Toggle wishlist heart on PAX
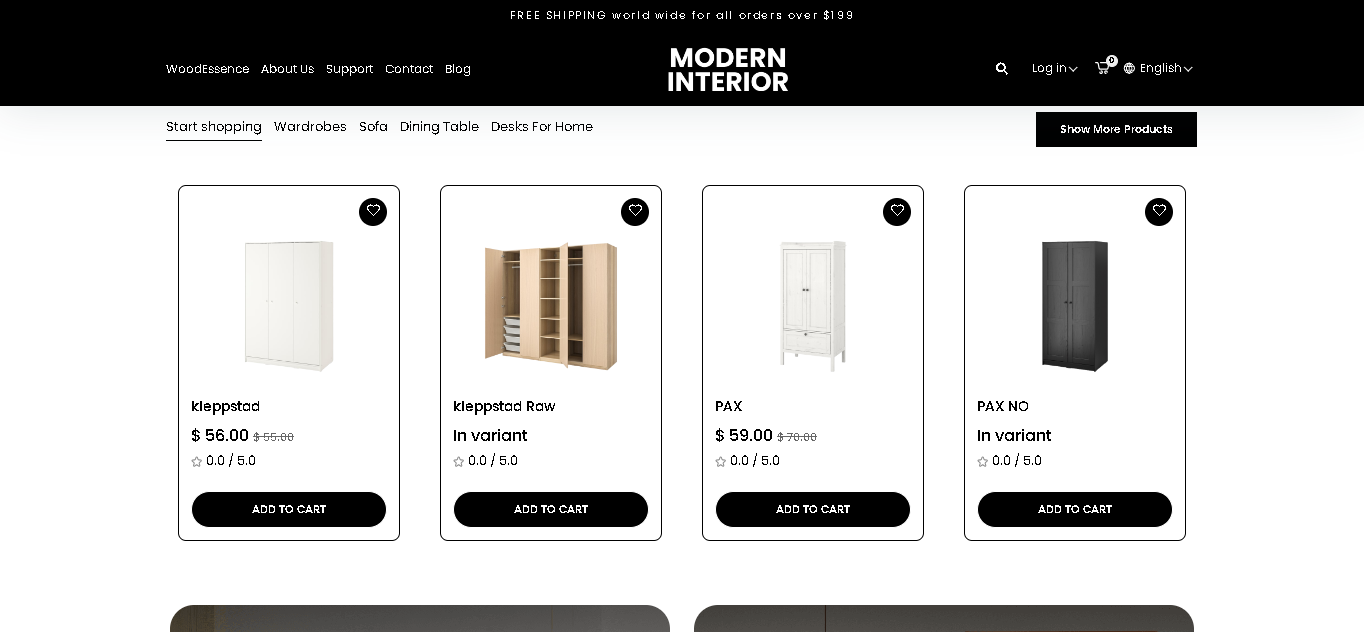 897,212
